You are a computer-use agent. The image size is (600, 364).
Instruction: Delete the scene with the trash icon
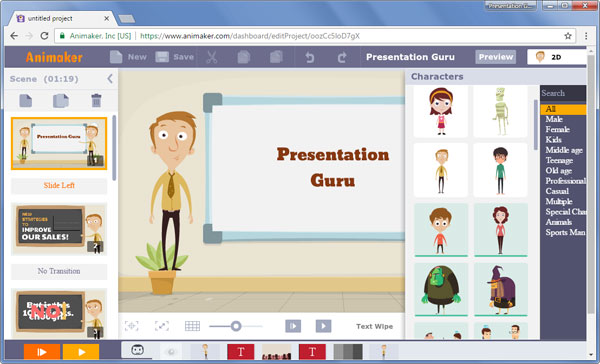tap(96, 101)
